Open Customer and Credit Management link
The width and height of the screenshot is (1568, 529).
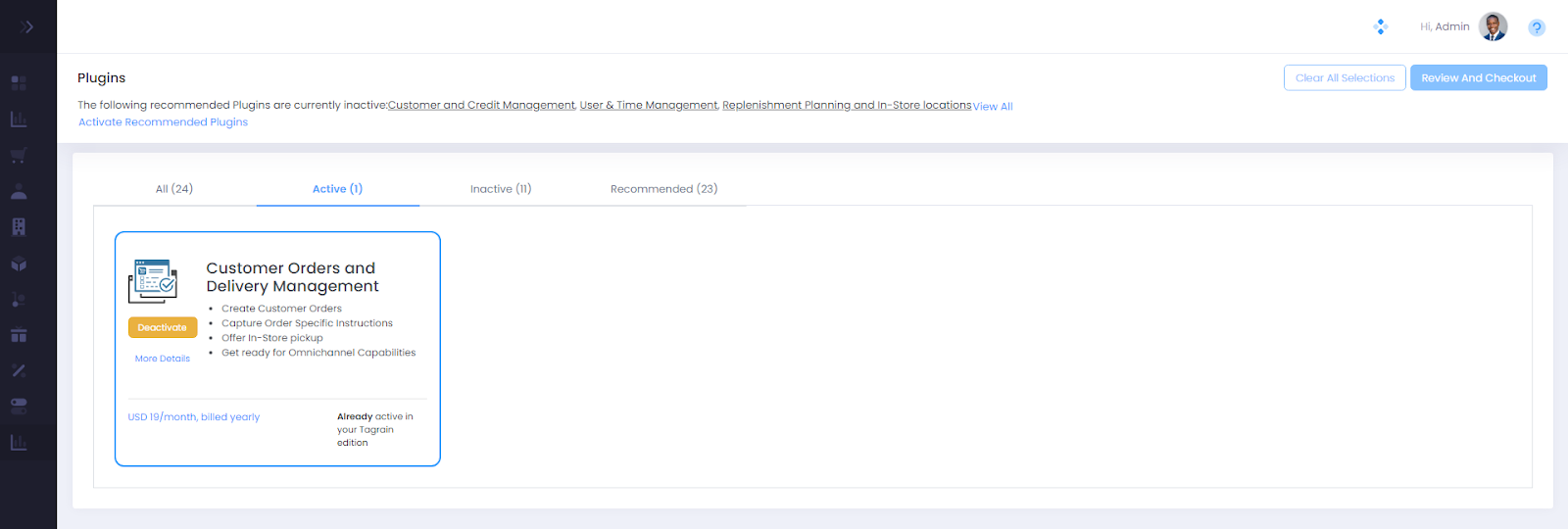point(481,105)
